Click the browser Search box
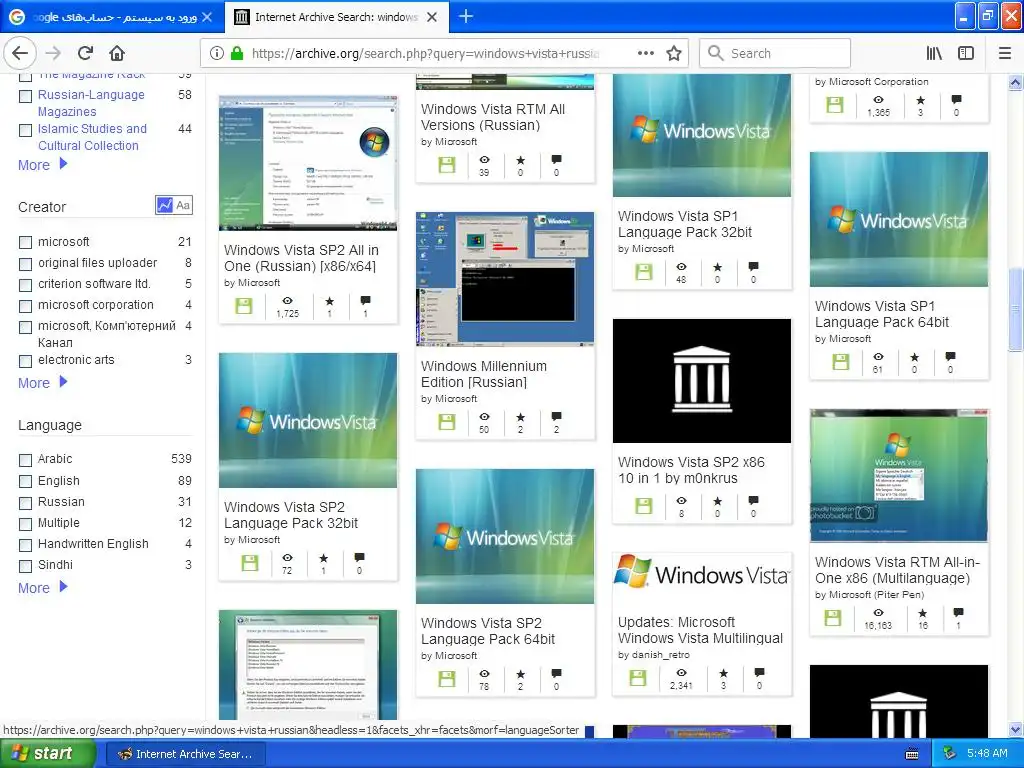1024x768 pixels. (x=775, y=53)
